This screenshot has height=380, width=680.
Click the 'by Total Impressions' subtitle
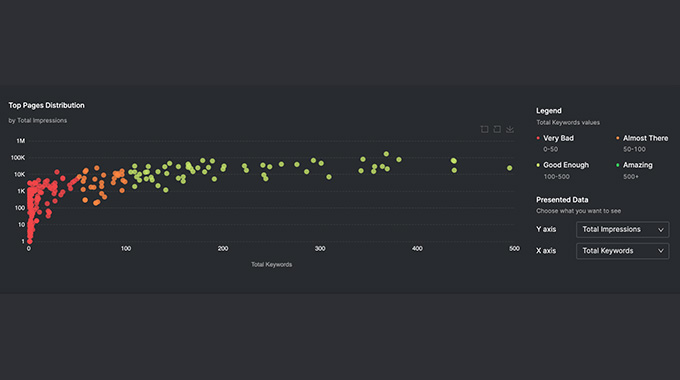[x=38, y=121]
